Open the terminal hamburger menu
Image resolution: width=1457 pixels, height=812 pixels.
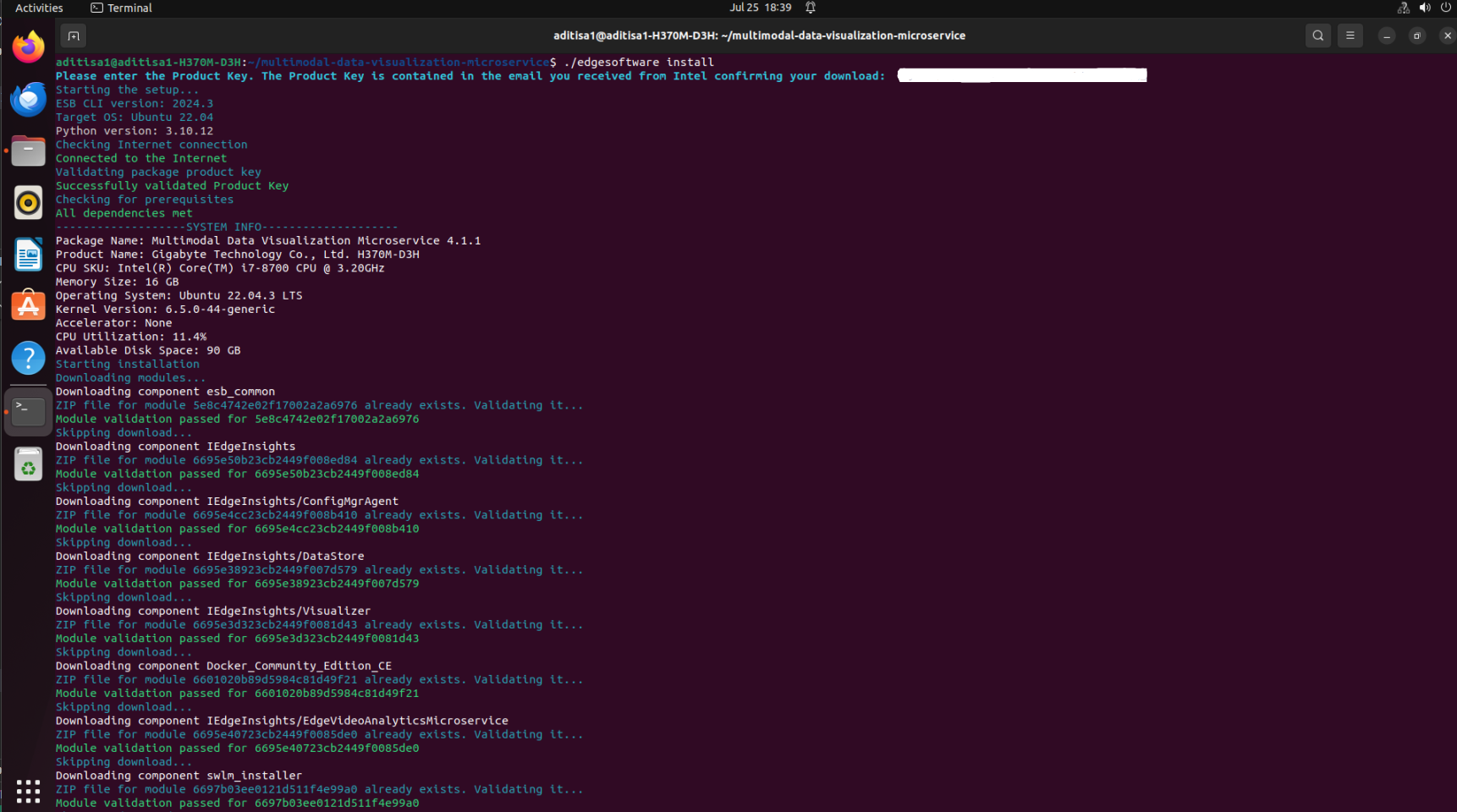pos(1350,36)
